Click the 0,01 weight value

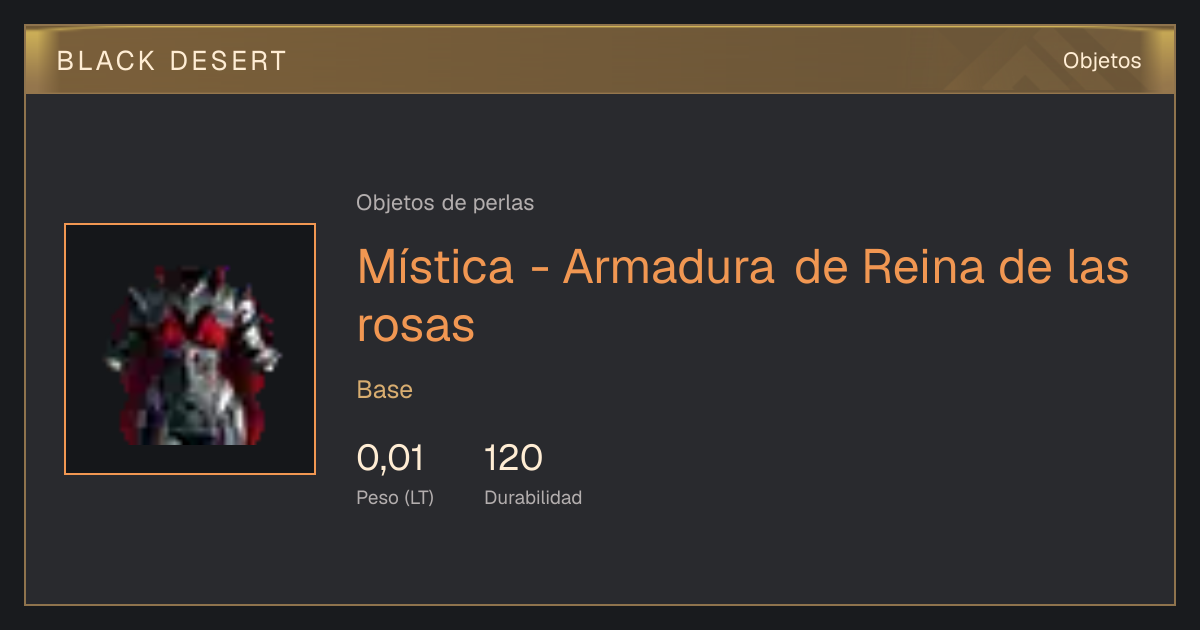390,458
